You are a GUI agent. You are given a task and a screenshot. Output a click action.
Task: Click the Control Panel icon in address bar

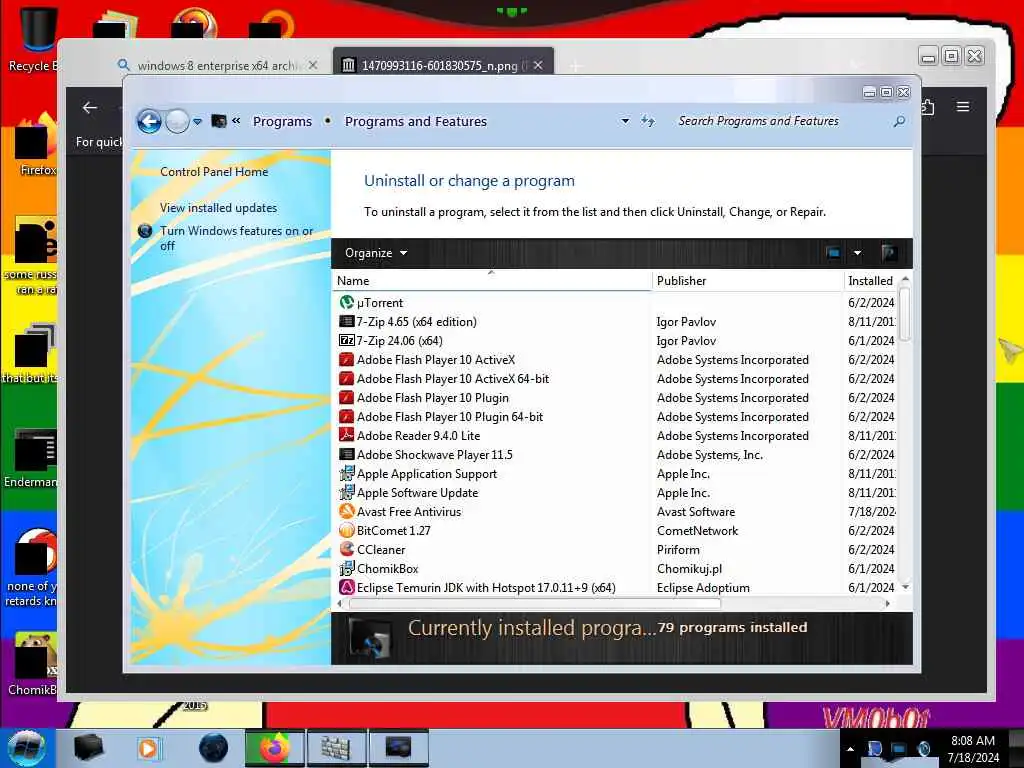[x=219, y=121]
